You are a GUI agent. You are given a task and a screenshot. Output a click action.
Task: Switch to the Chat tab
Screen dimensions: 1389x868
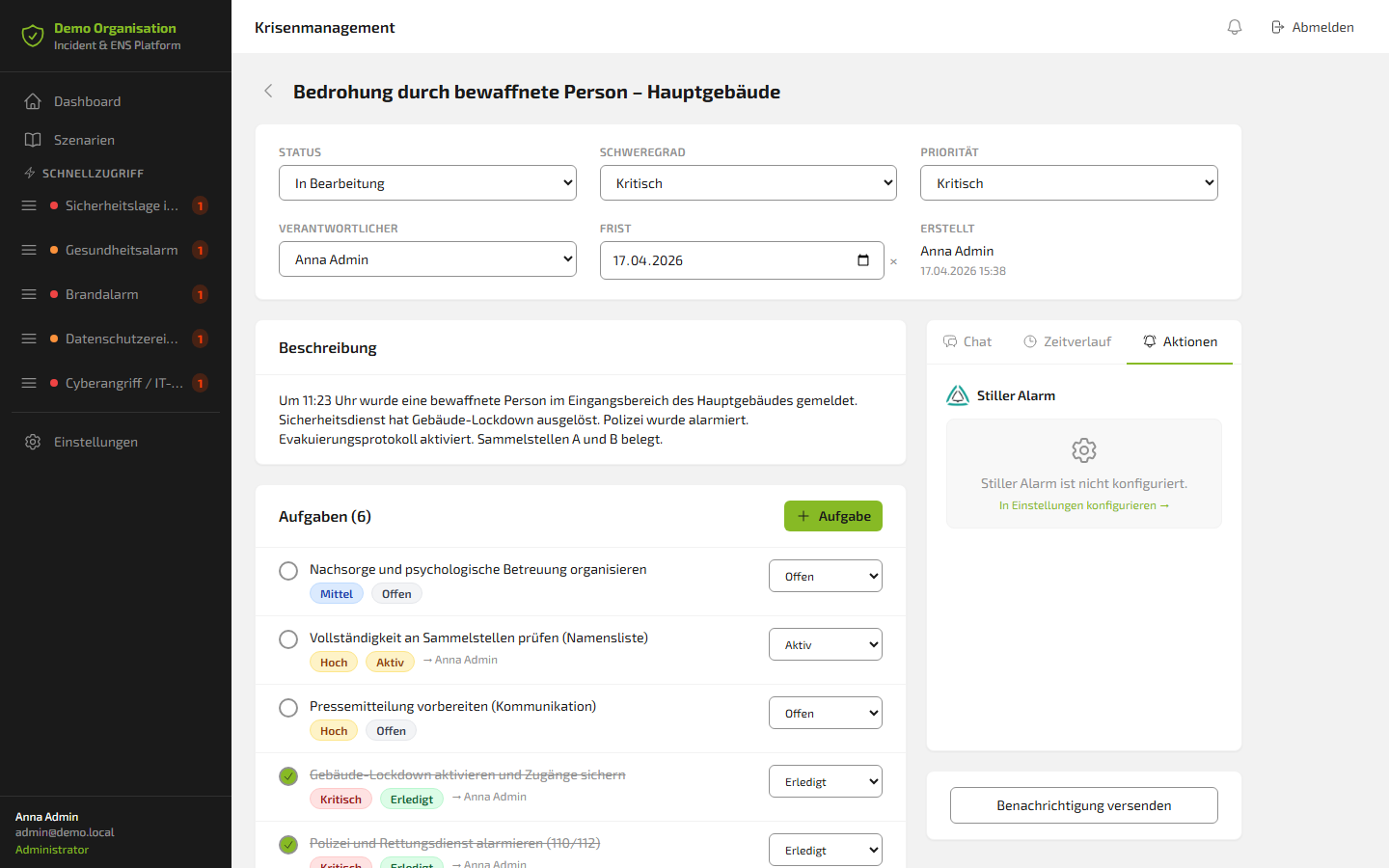pyautogui.click(x=967, y=341)
